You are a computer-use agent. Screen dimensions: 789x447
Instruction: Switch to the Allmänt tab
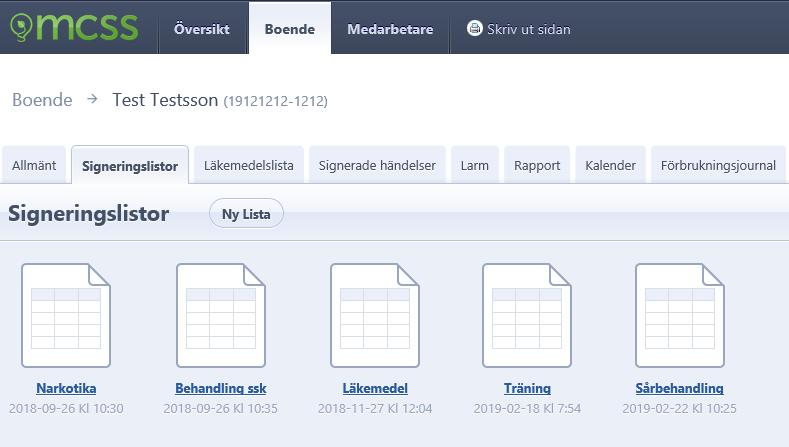(34, 165)
